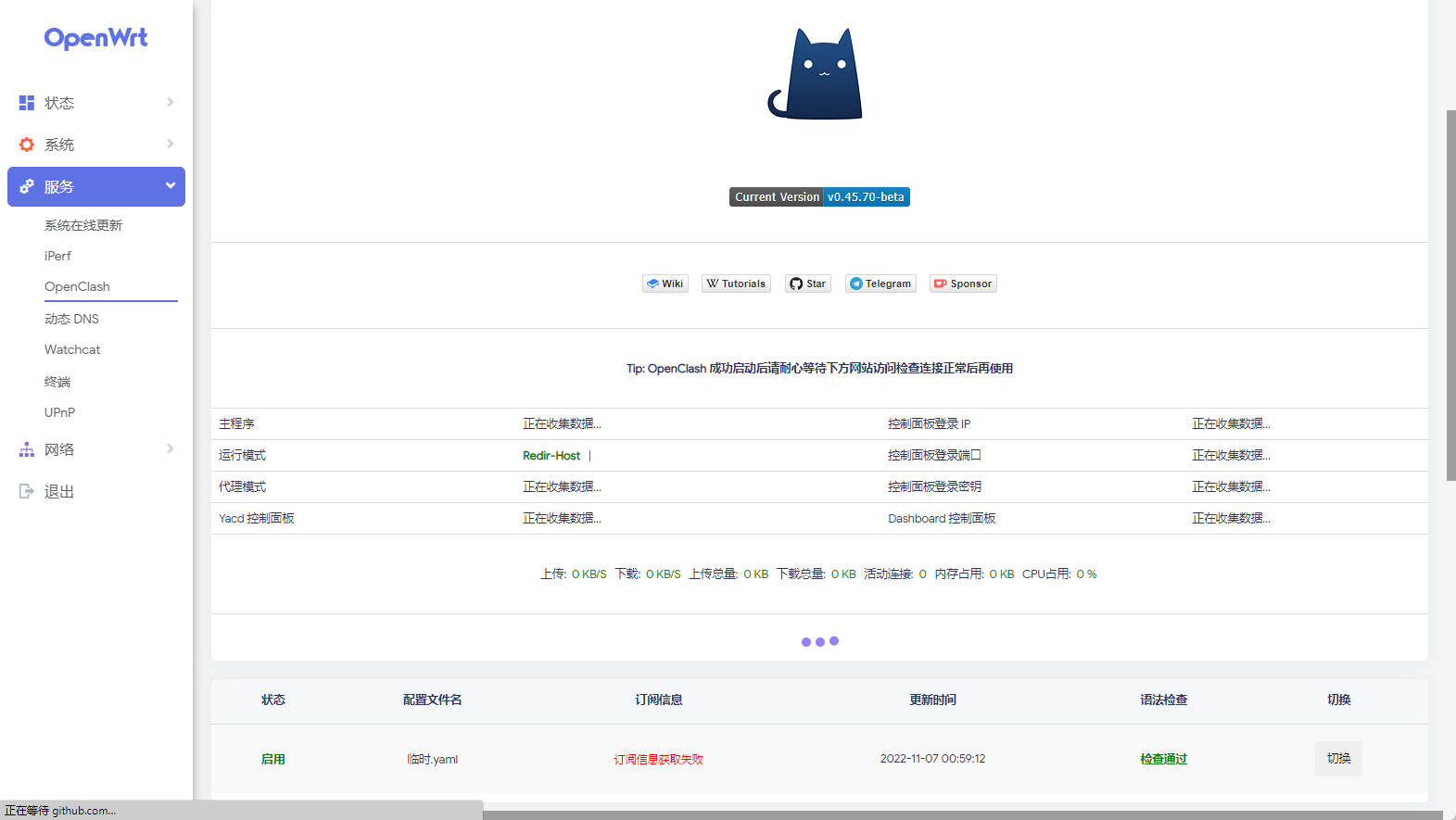Click the 更新时间 column header
The image size is (1456, 820).
coord(932,700)
